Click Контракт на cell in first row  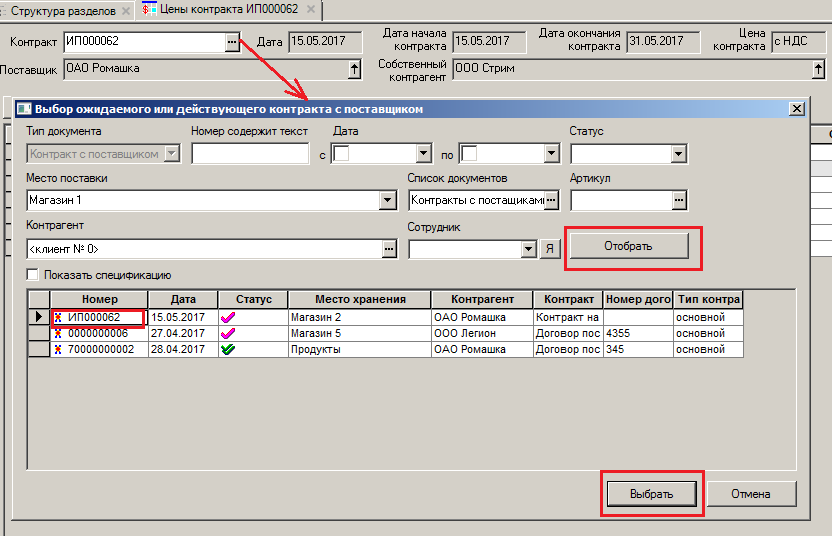[568, 317]
